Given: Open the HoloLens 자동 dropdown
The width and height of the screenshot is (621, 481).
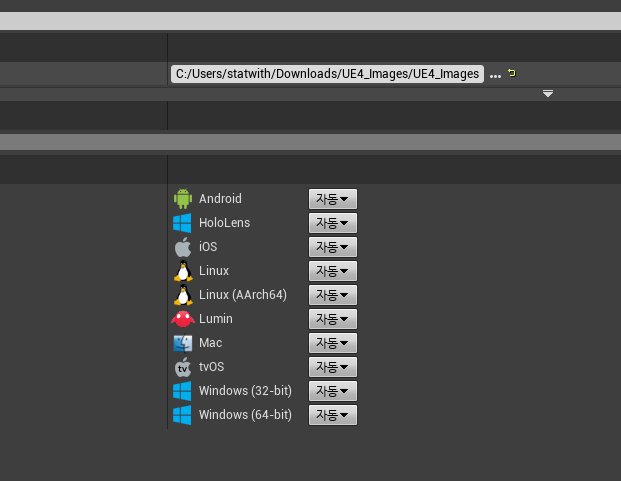Looking at the screenshot, I should coord(333,223).
